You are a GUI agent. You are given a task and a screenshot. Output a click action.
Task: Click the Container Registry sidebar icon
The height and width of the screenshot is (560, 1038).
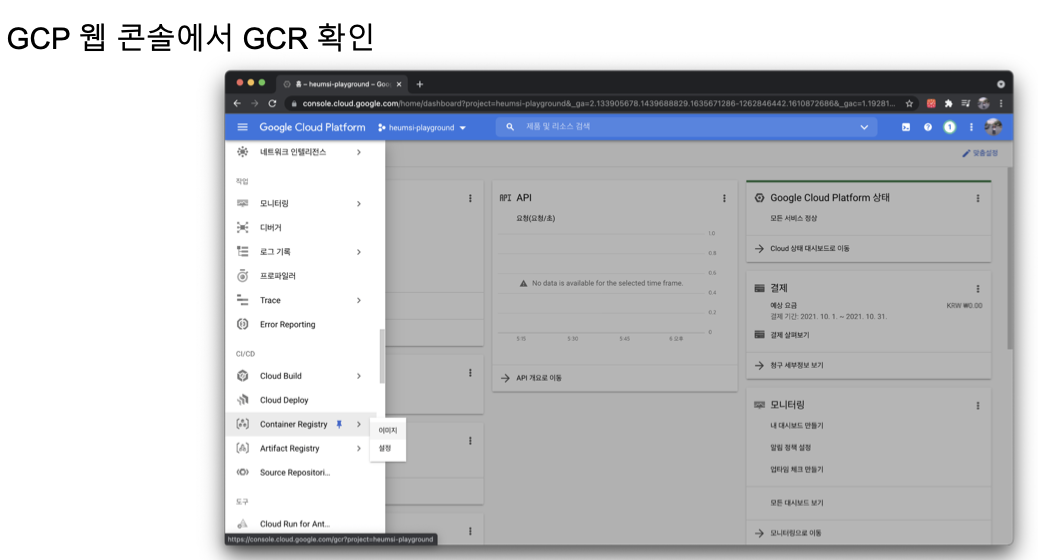tap(242, 424)
